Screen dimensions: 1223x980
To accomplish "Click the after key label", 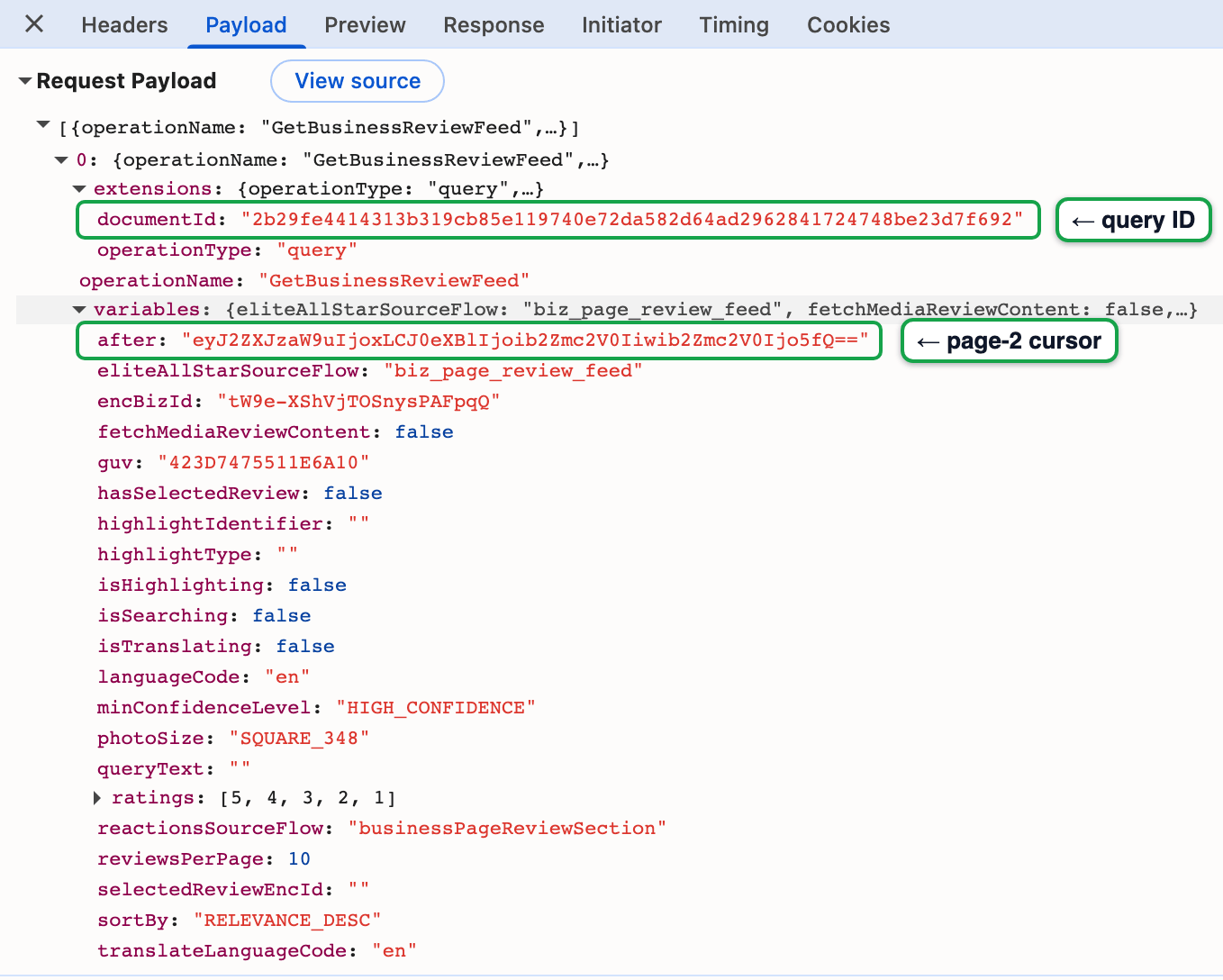I will [x=127, y=340].
